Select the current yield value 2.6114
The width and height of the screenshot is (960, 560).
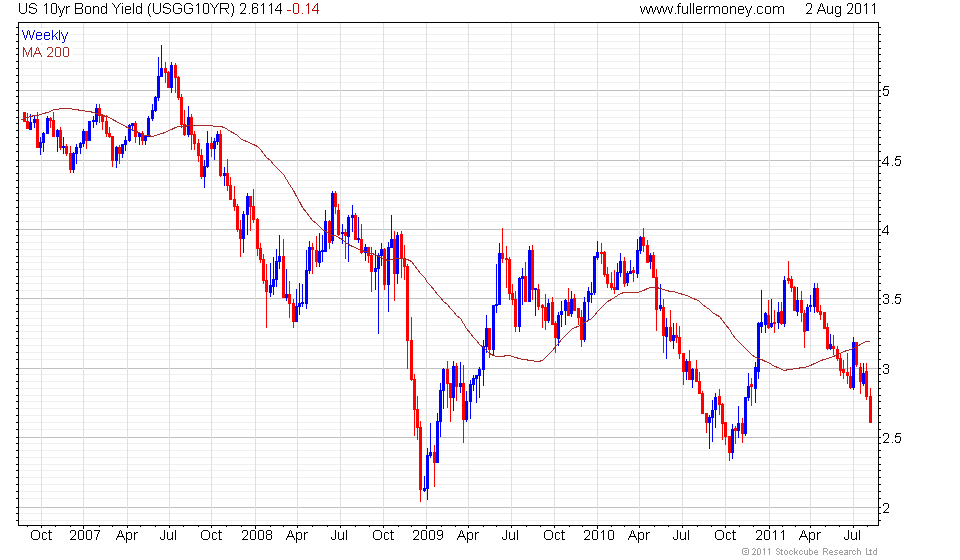[x=261, y=9]
